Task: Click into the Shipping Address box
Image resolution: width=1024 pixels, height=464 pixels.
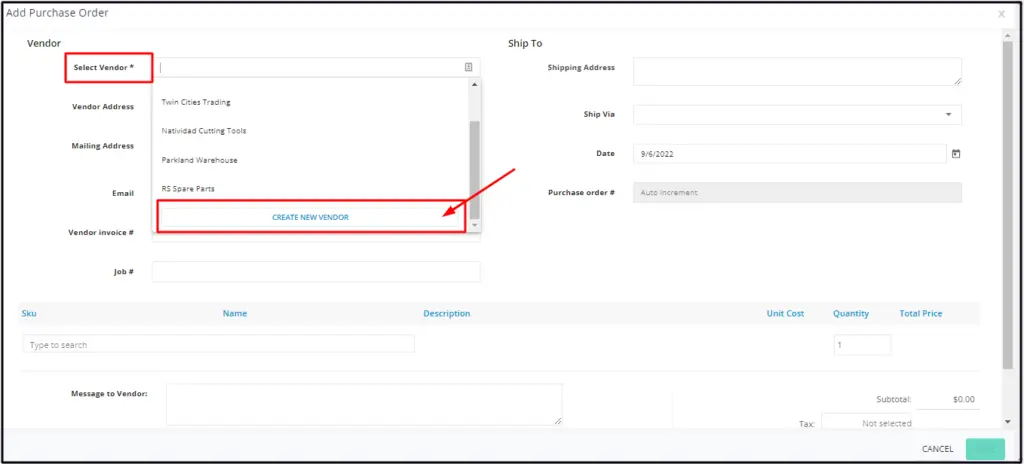Action: click(797, 71)
